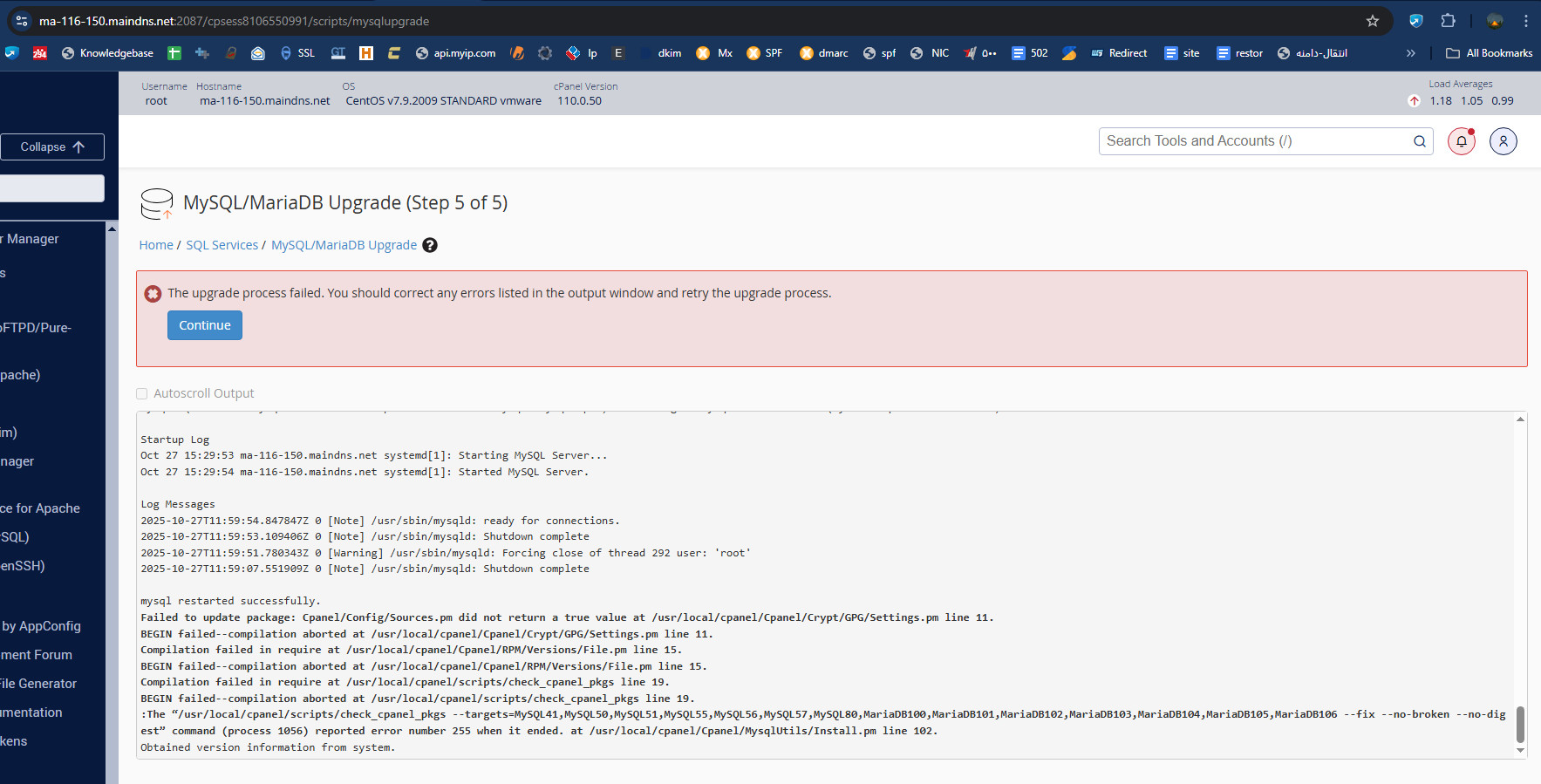Expand the hidden bookmarks overflow chevron
The width and height of the screenshot is (1541, 784).
(1410, 53)
